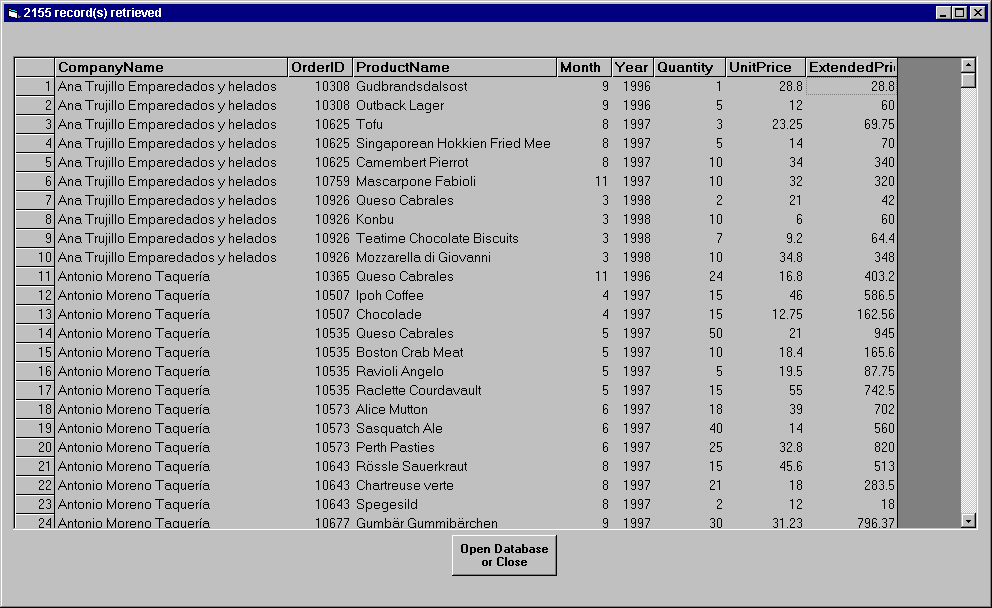Click extended price 403.2 cell
The width and height of the screenshot is (992, 608).
(852, 276)
